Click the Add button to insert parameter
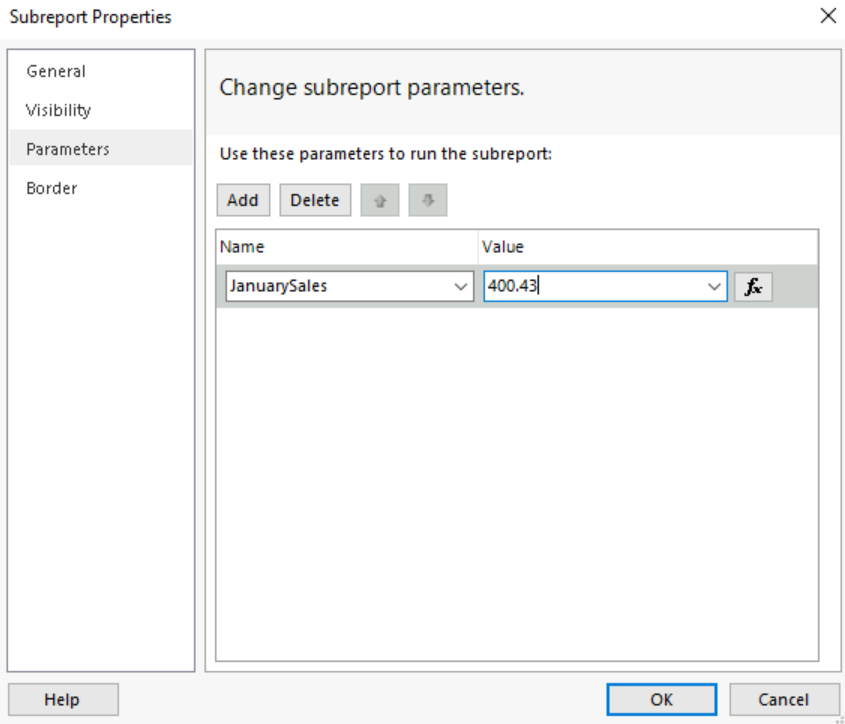 tap(243, 200)
